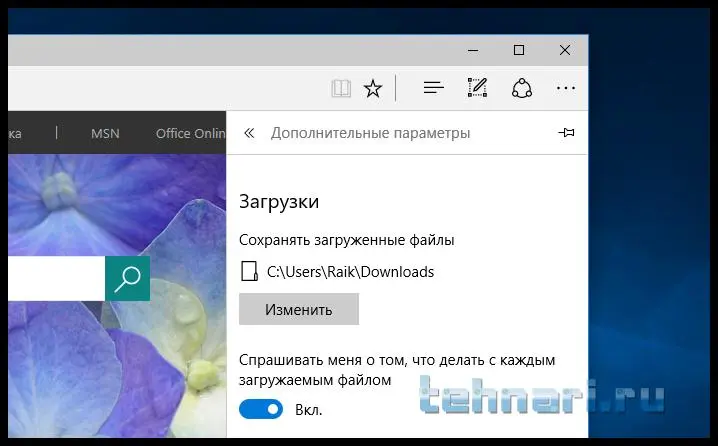
Task: Go back using double chevron arrow
Action: [249, 133]
